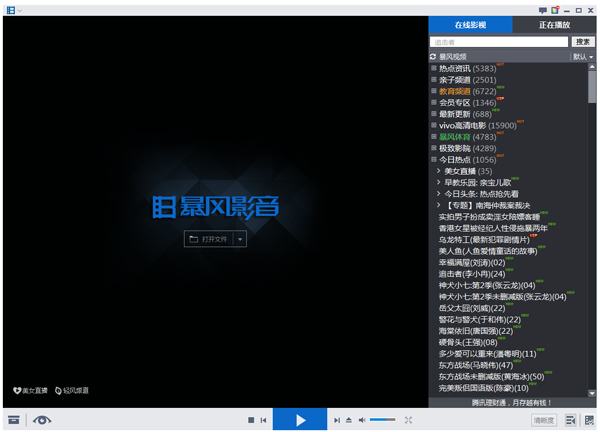
Task: Click the list scrollbar down arrow
Action: [x=592, y=393]
